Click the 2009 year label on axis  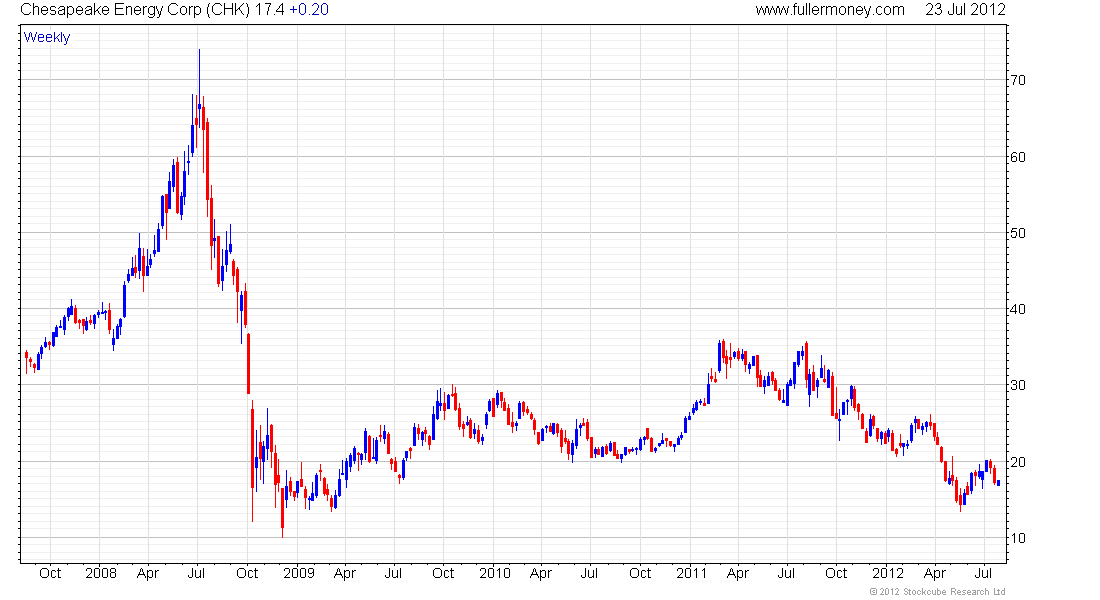pyautogui.click(x=299, y=573)
